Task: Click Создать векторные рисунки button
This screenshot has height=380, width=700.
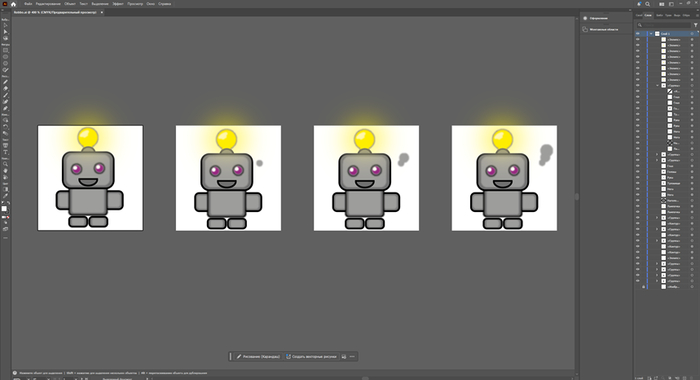Action: (x=311, y=356)
